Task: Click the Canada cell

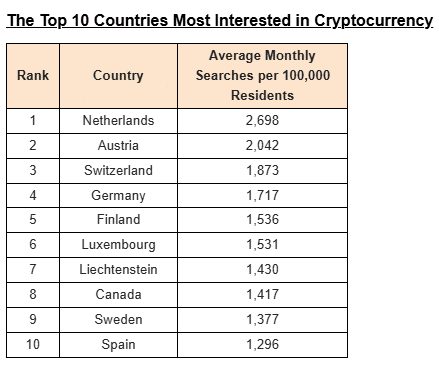Action: pyautogui.click(x=118, y=295)
